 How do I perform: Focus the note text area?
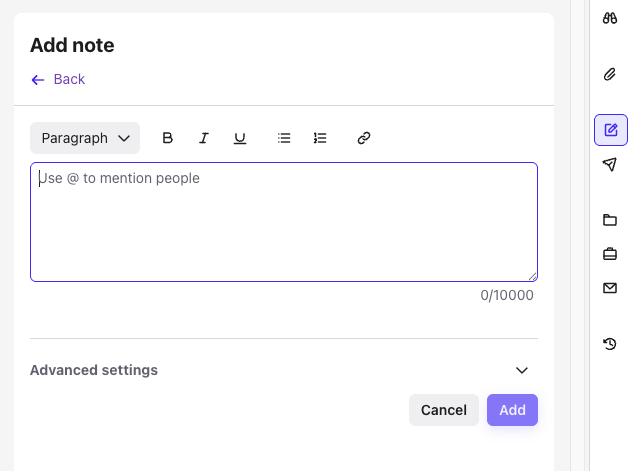point(284,222)
